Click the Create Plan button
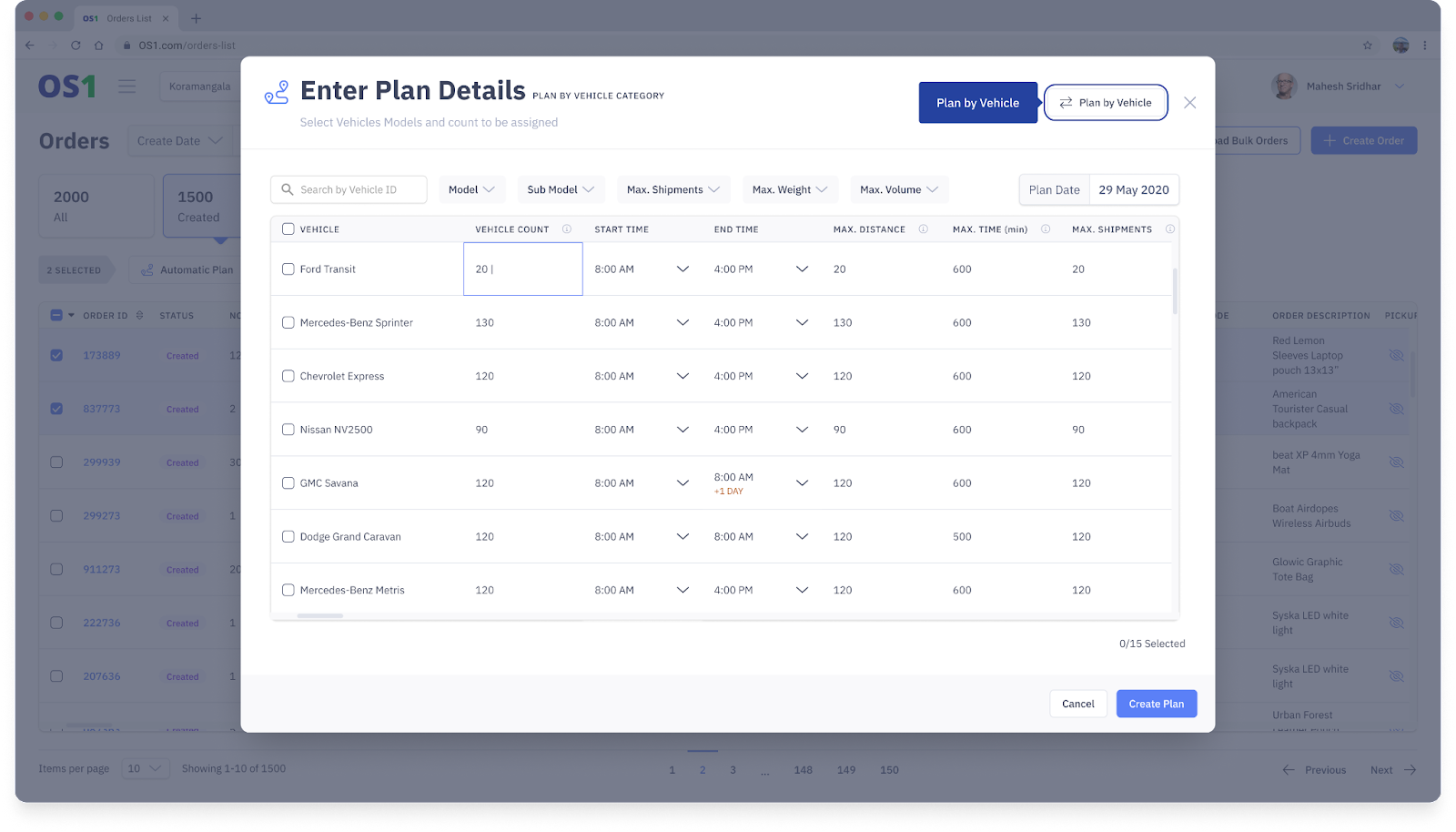The image size is (1456, 832). tap(1156, 704)
